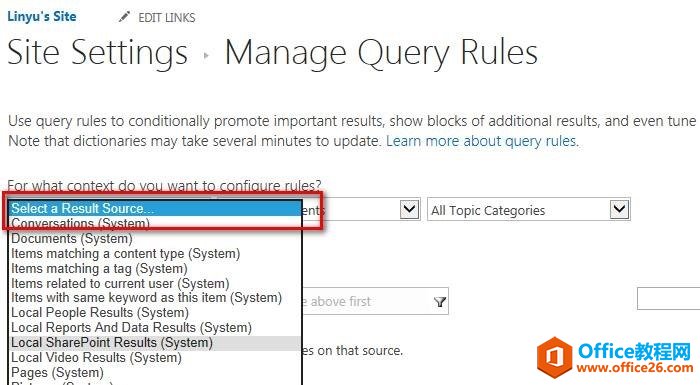700x385 pixels.
Task: Click the filter funnel icon
Action: (x=440, y=302)
